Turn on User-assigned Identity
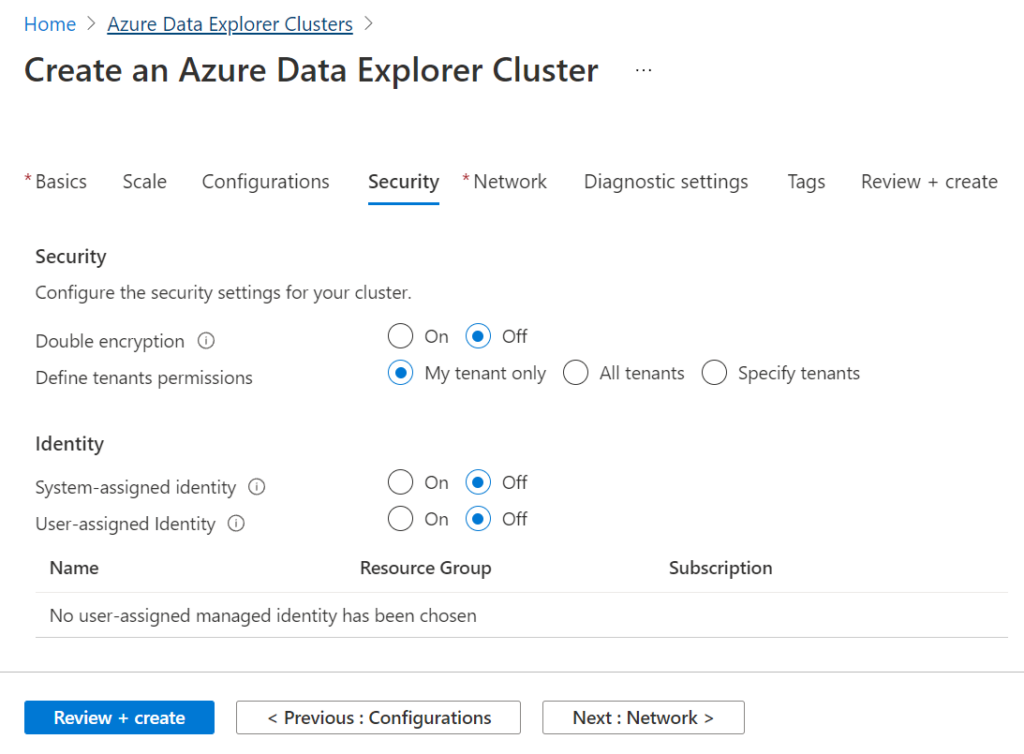Viewport: 1024px width, 754px height. pyautogui.click(x=400, y=519)
